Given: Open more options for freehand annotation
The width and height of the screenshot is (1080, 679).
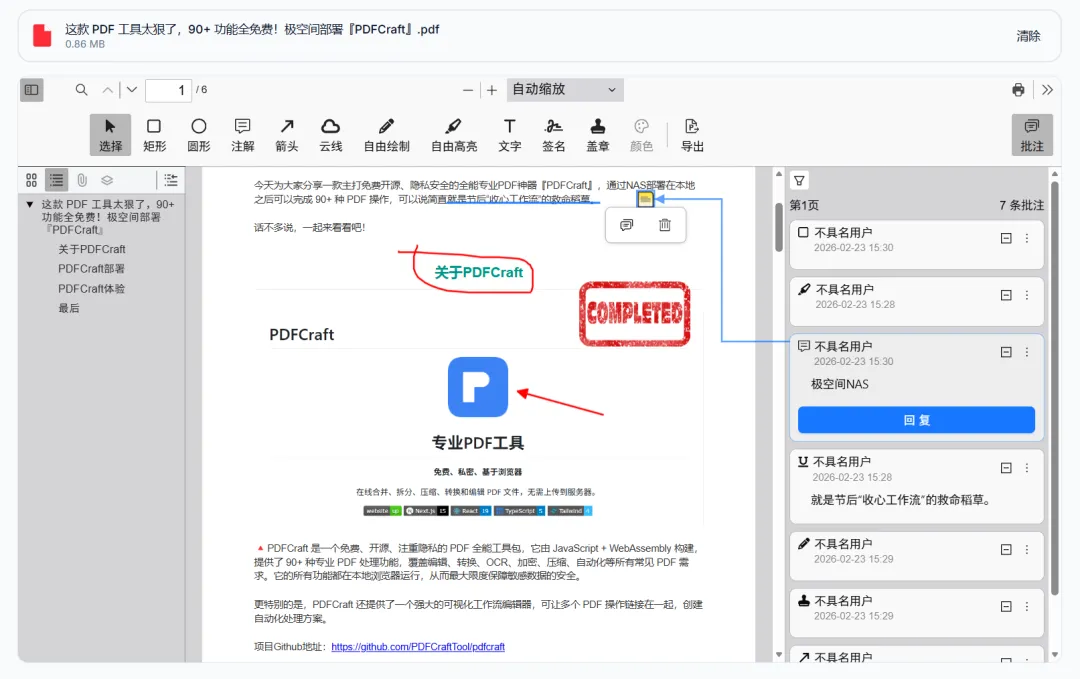Looking at the screenshot, I should [x=1027, y=550].
